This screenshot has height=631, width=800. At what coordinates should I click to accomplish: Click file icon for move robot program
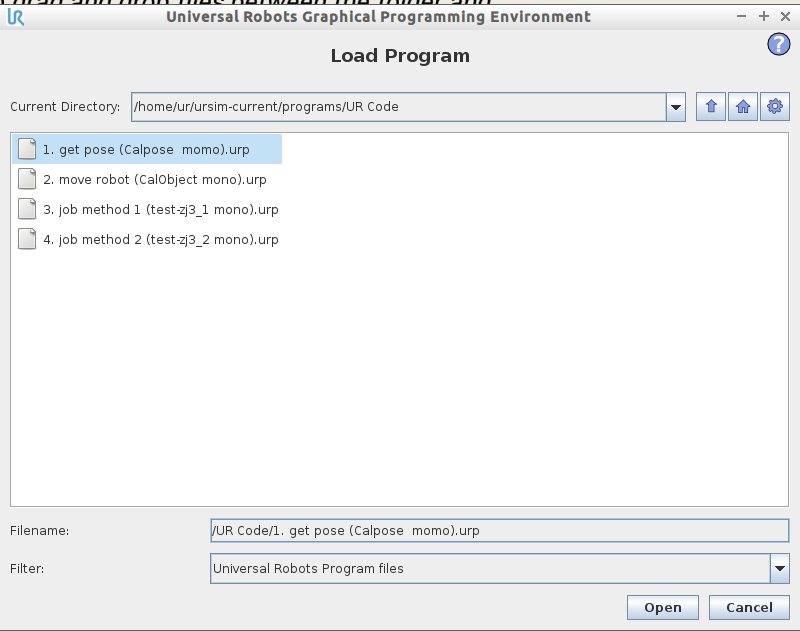tap(27, 179)
